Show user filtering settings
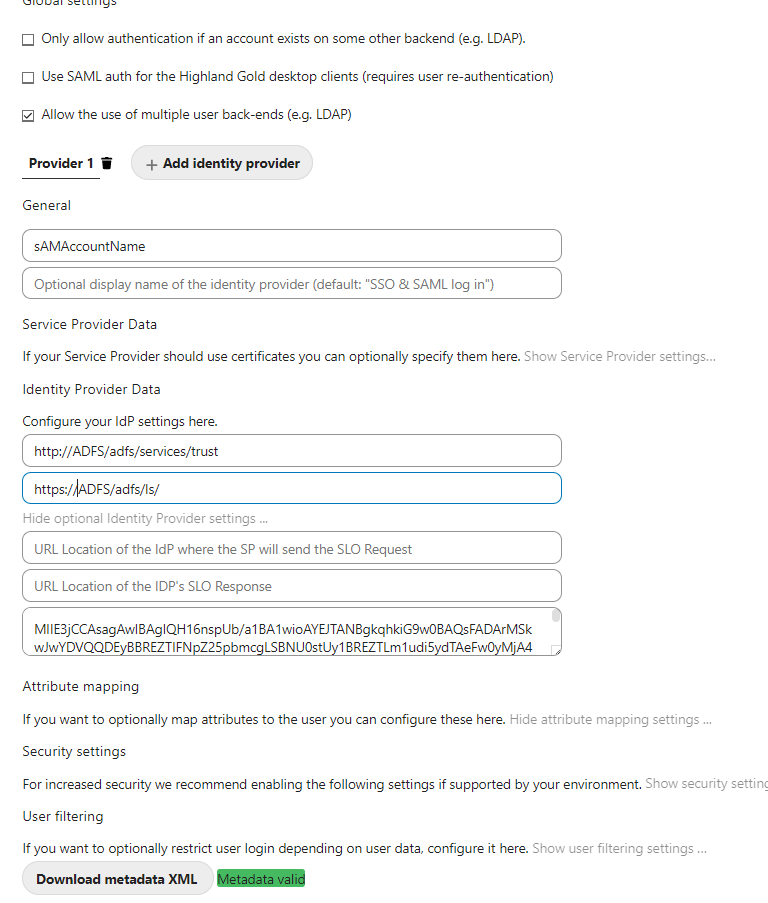Viewport: 768px width, 903px height. pos(618,847)
